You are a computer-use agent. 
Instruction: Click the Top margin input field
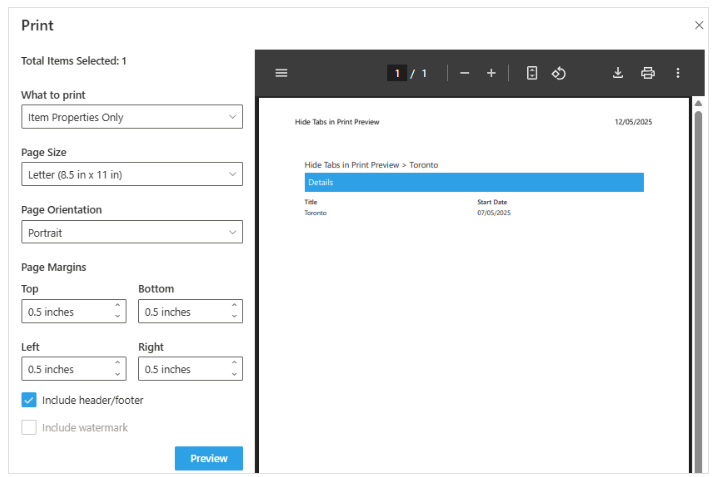pos(74,311)
